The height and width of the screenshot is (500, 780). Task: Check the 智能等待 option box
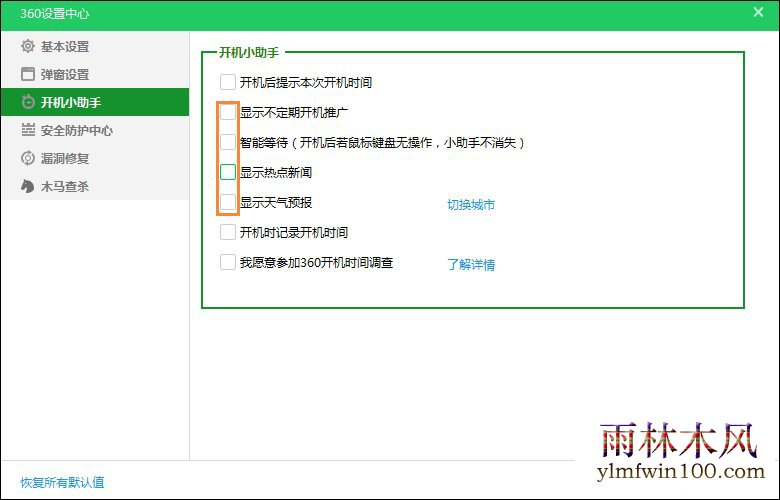(228, 142)
